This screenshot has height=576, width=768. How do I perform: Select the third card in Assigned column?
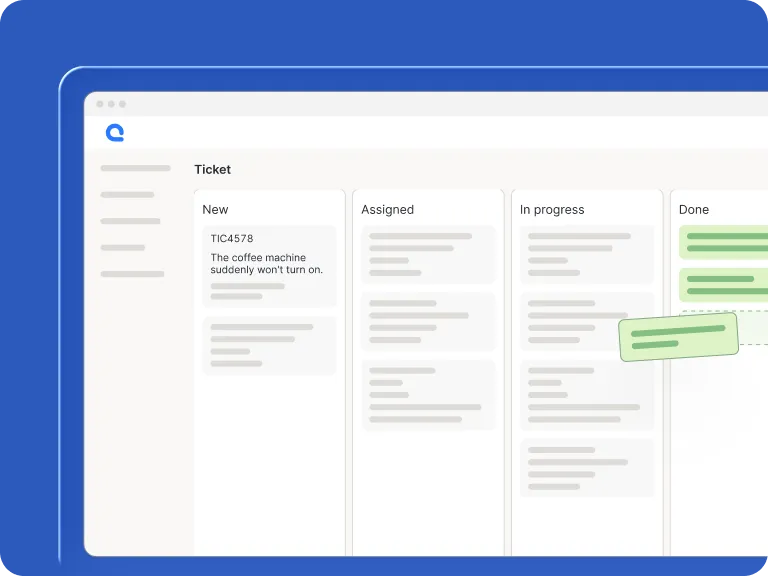tap(428, 395)
